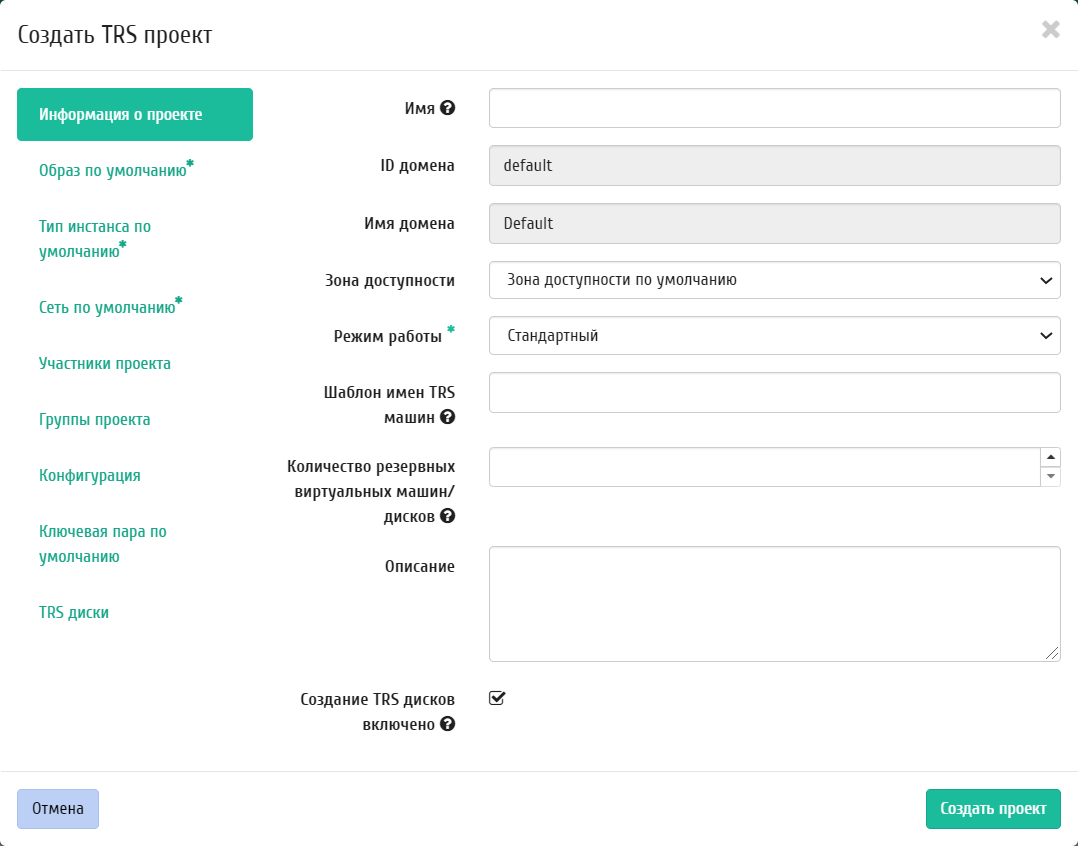Select Сеть по умолчанию tab
The image size is (1078, 846).
point(107,307)
